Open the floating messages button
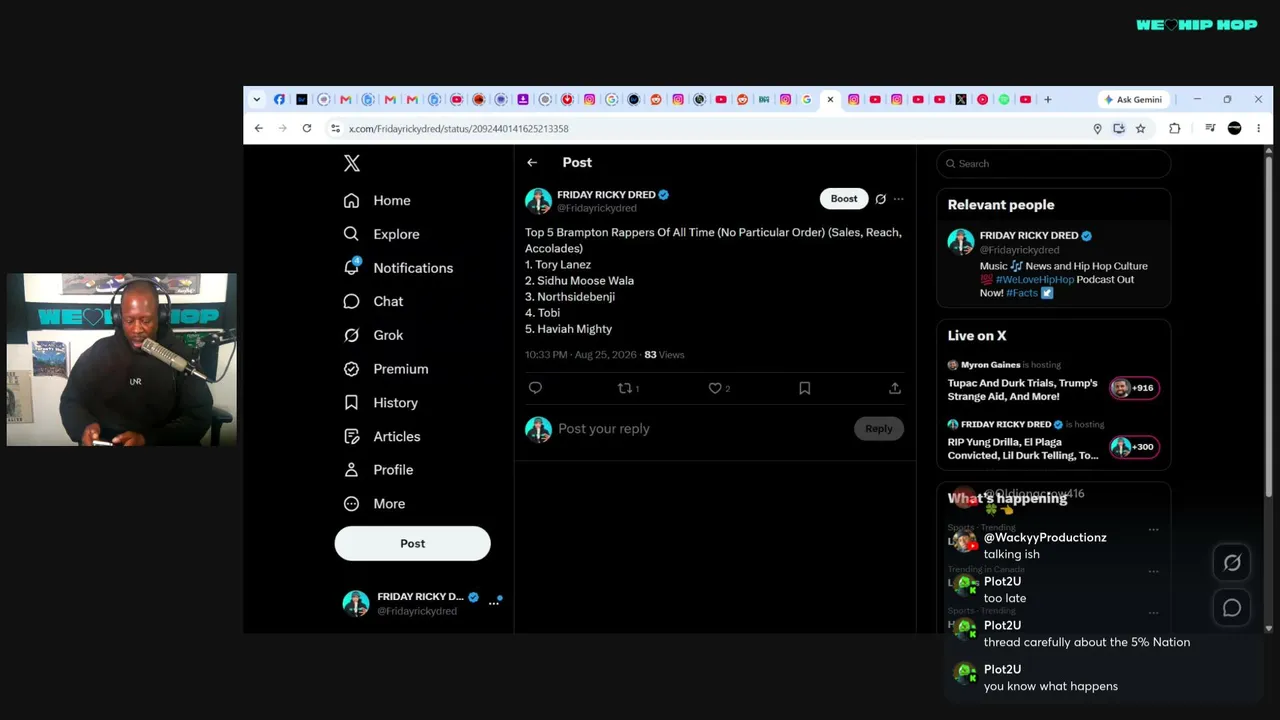 1232,608
